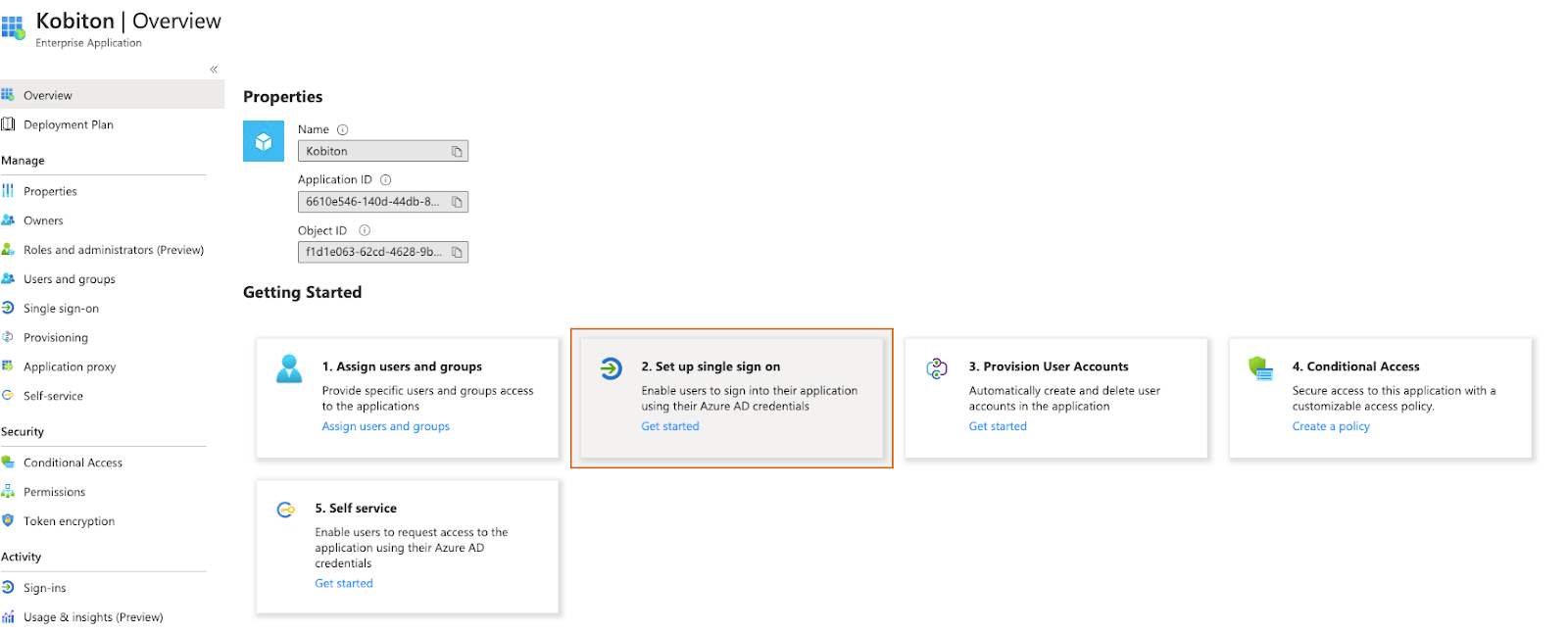Copy the Application ID icon

pos(457,202)
